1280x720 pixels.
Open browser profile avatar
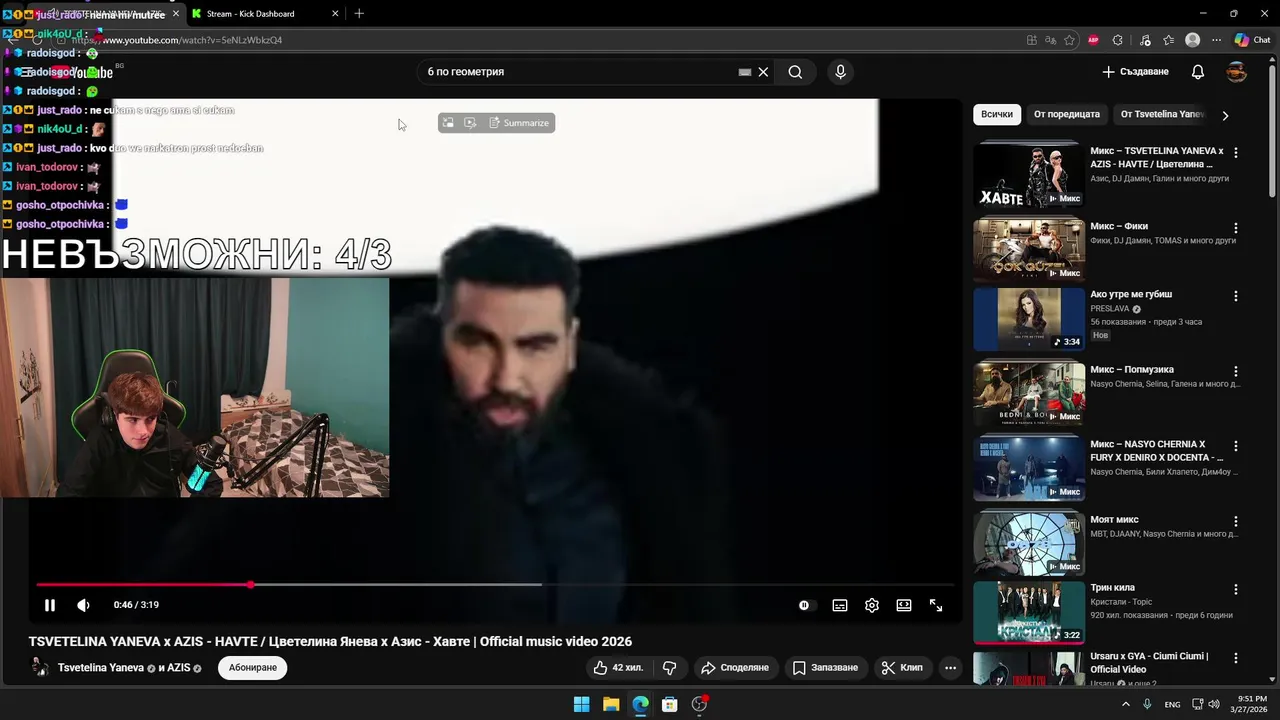1192,40
